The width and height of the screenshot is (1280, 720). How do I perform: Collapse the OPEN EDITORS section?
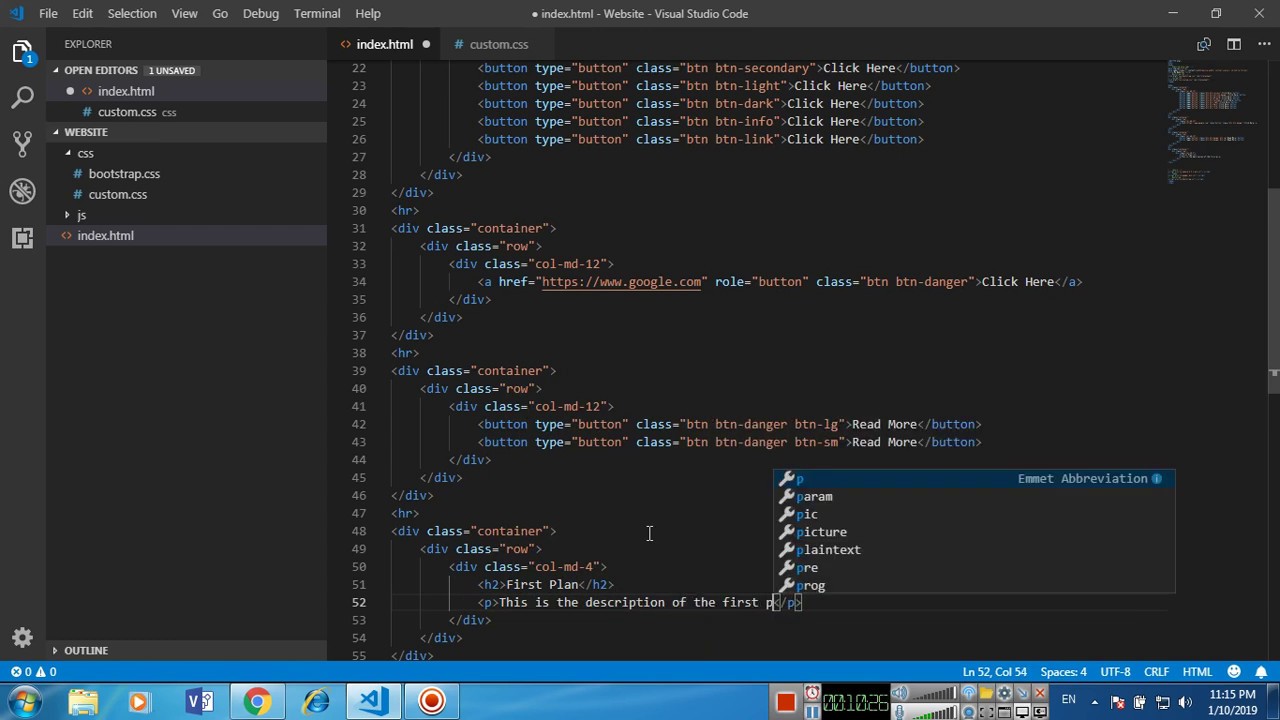click(x=57, y=70)
